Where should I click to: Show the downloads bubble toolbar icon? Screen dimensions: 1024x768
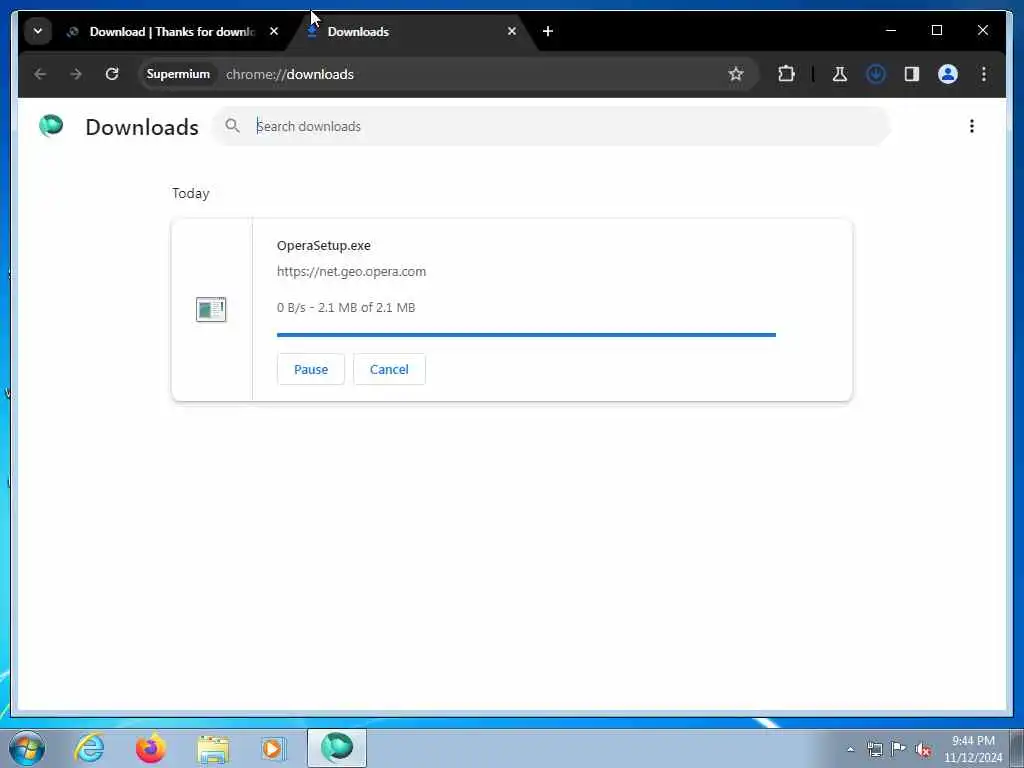click(x=876, y=74)
